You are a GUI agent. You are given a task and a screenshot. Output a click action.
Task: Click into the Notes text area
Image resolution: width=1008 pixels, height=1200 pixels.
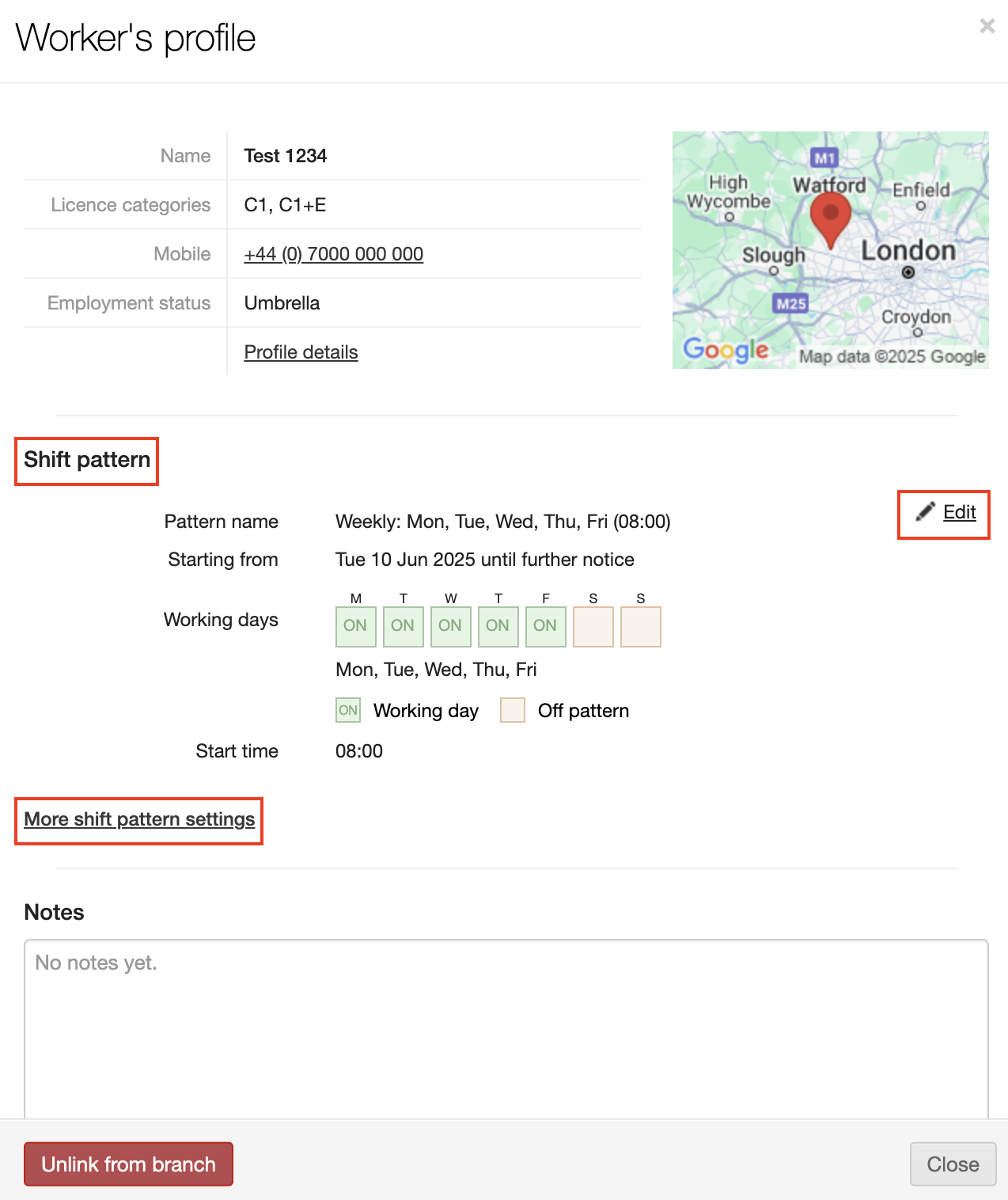pyautogui.click(x=506, y=1029)
